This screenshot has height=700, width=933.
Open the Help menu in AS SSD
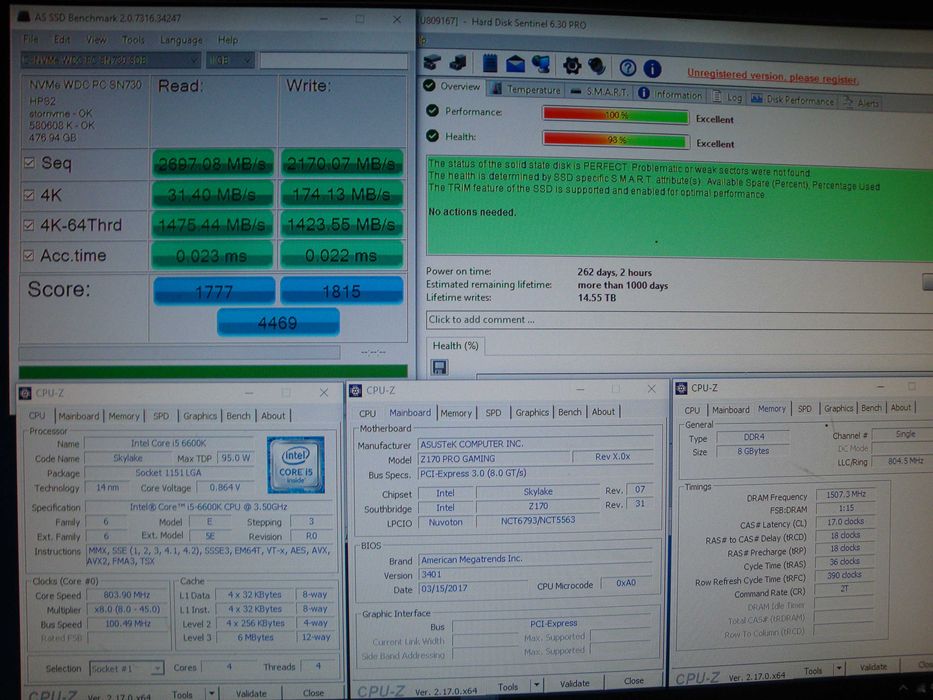tap(227, 40)
